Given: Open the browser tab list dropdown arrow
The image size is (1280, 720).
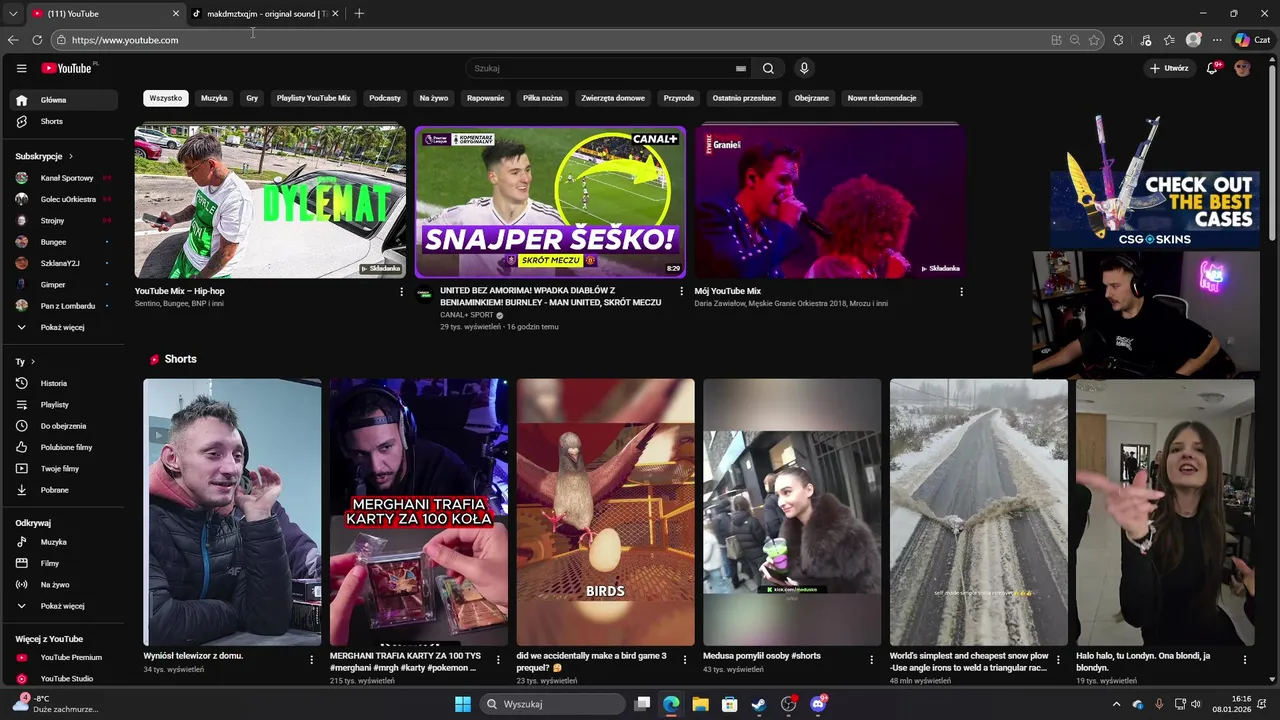Looking at the screenshot, I should coord(13,14).
